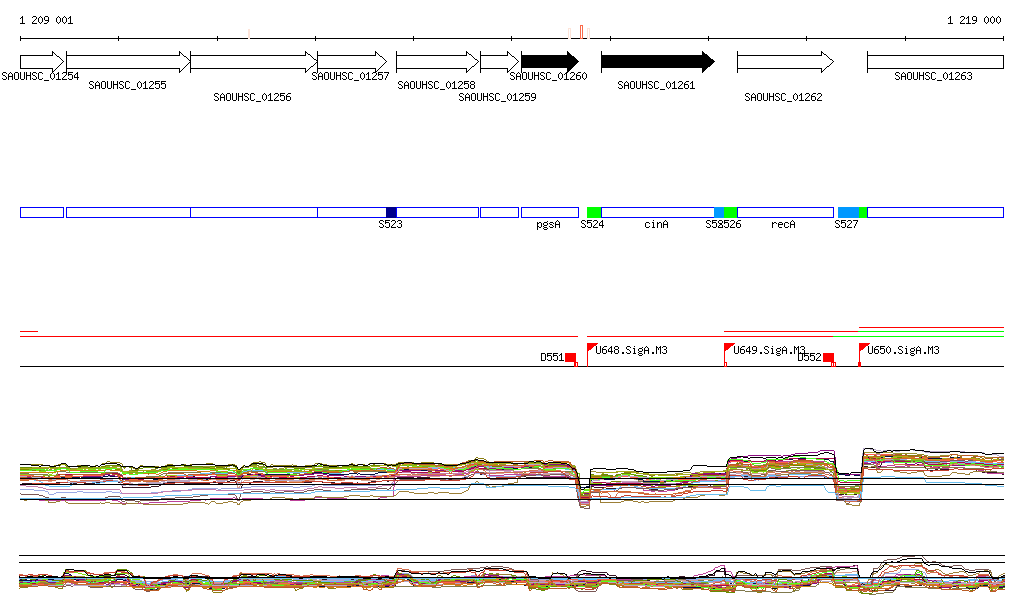Viewport: 1024px width, 611px height.
Task: Select the D551 red terminator marker
Action: point(570,358)
